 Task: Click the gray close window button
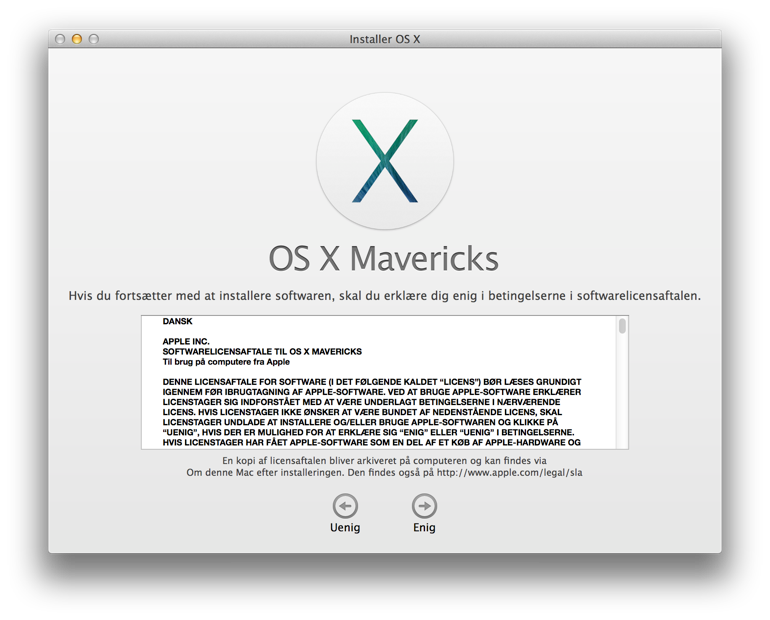pyautogui.click(x=60, y=39)
